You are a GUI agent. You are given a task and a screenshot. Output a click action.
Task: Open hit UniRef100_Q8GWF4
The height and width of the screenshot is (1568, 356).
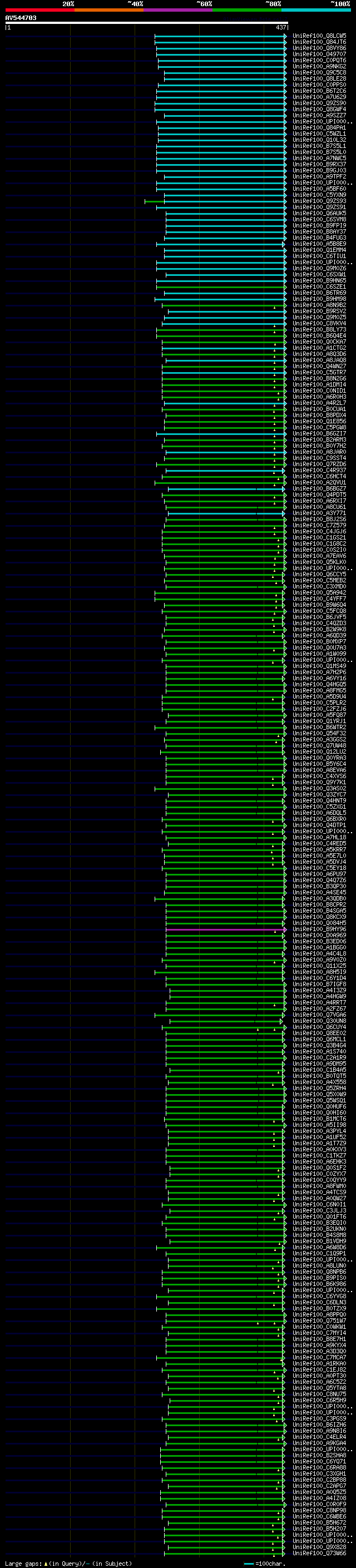point(319,109)
